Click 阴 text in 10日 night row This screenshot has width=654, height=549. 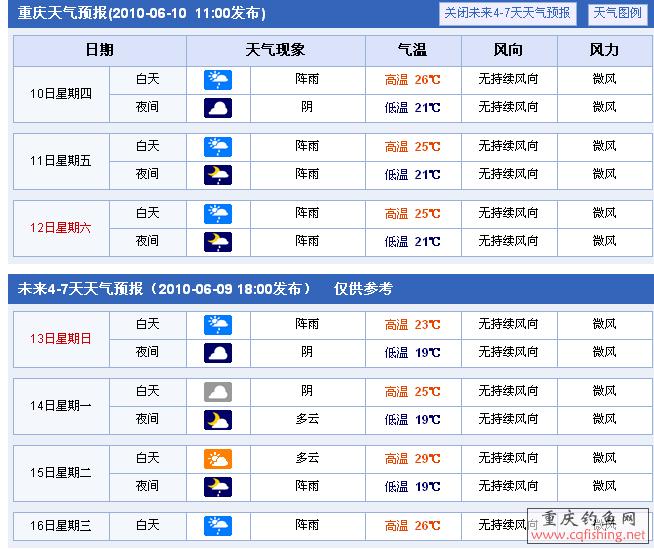pos(307,107)
